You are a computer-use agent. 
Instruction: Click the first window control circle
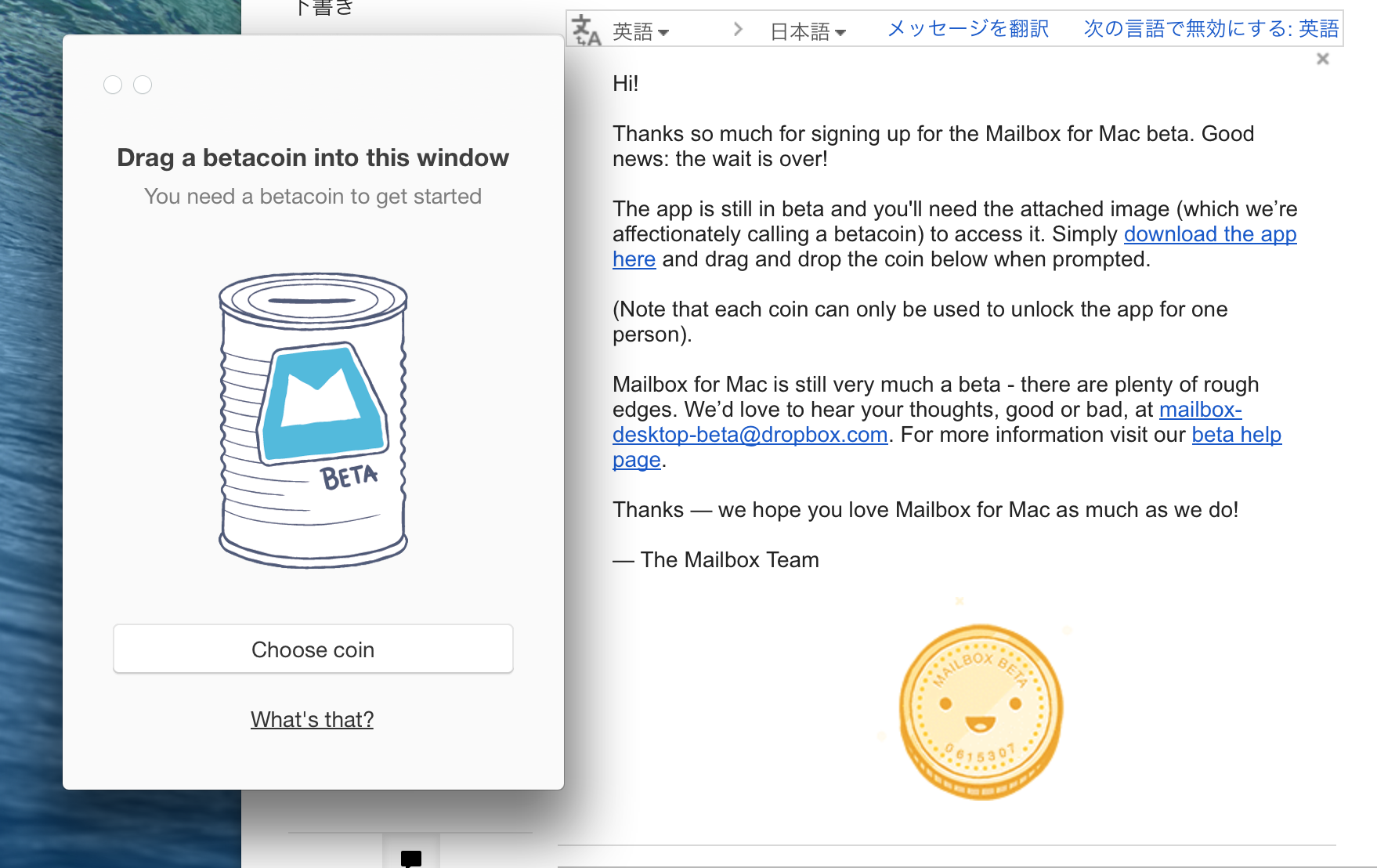[x=113, y=85]
